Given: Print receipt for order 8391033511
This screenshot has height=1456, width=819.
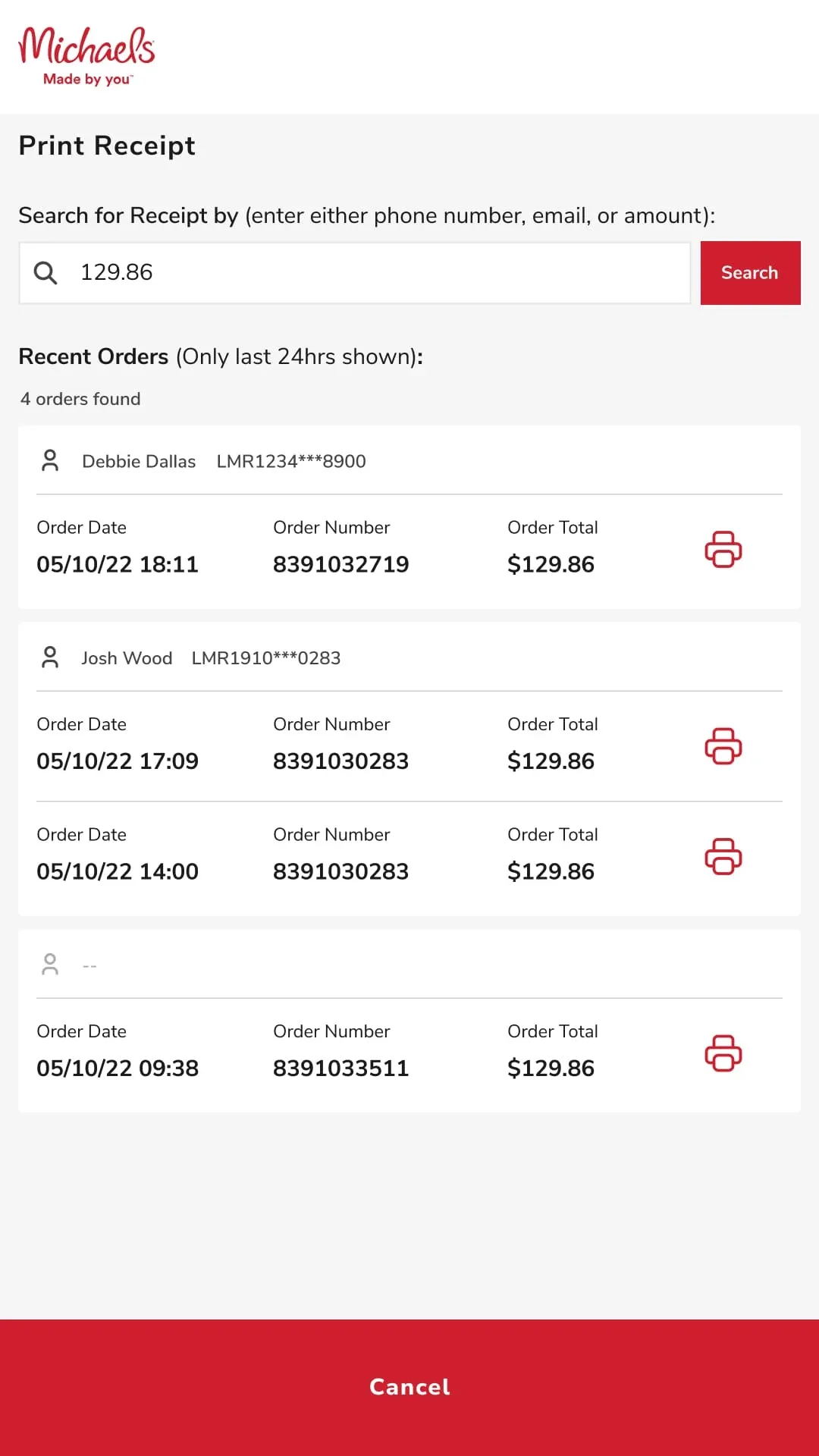Looking at the screenshot, I should click(723, 1053).
